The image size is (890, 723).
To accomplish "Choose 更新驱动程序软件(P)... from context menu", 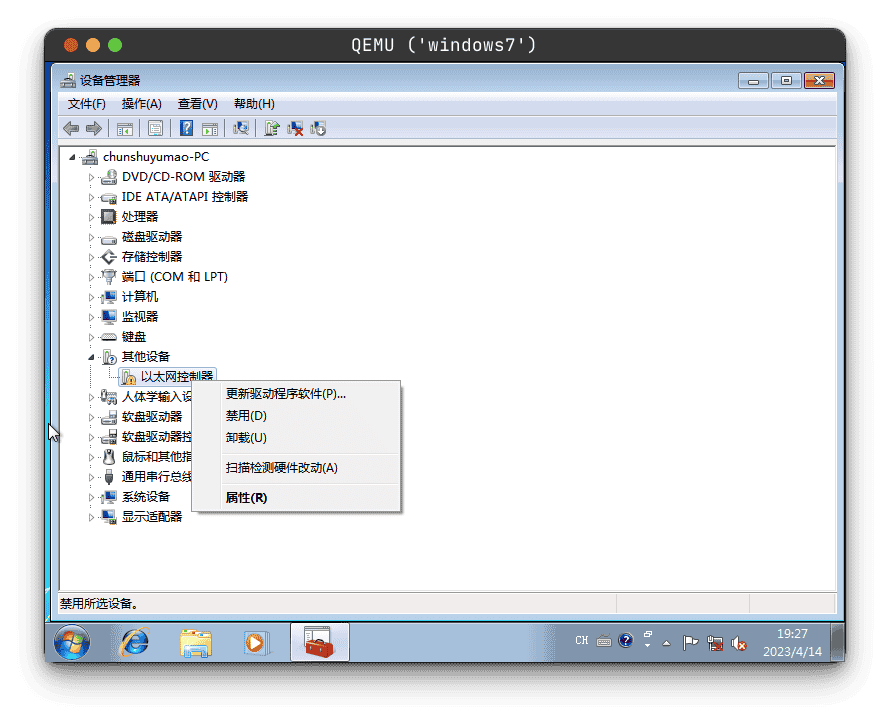I will [x=297, y=393].
